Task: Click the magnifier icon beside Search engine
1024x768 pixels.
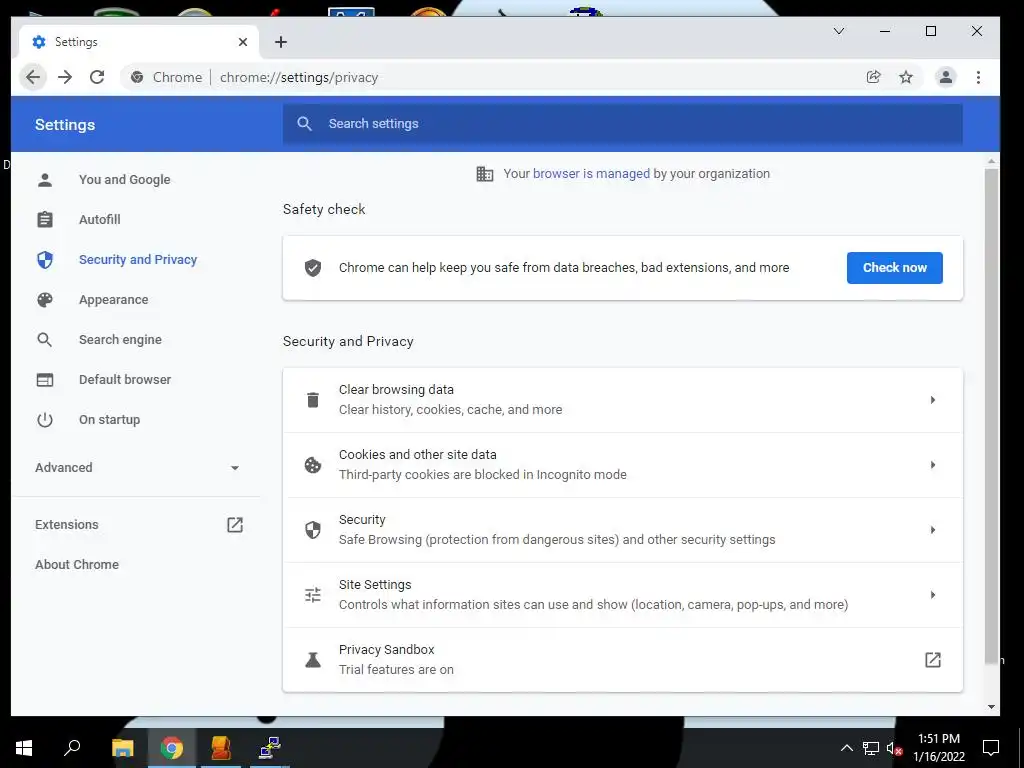Action: [44, 340]
